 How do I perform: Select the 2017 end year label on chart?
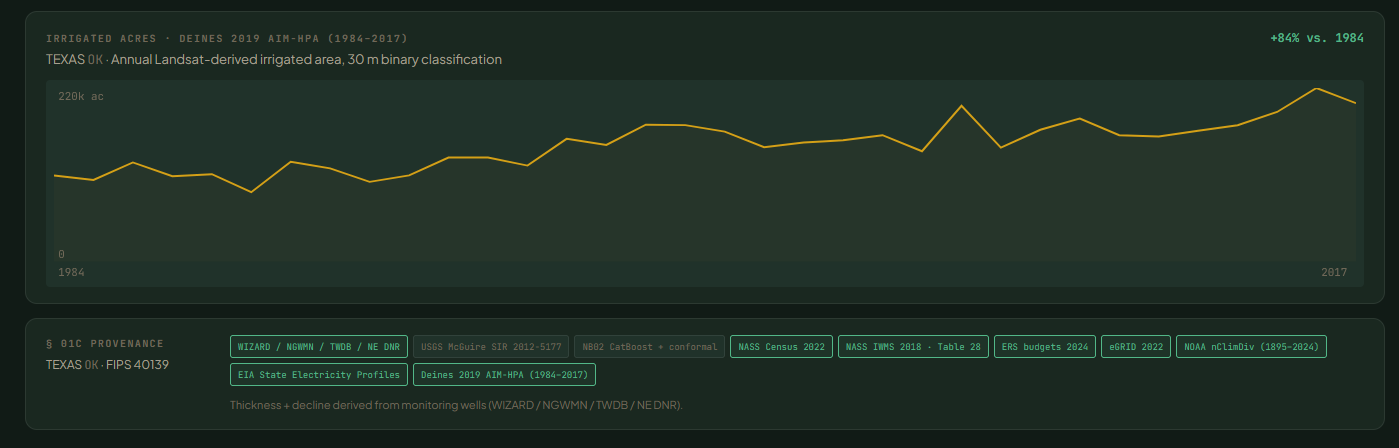tap(1334, 272)
